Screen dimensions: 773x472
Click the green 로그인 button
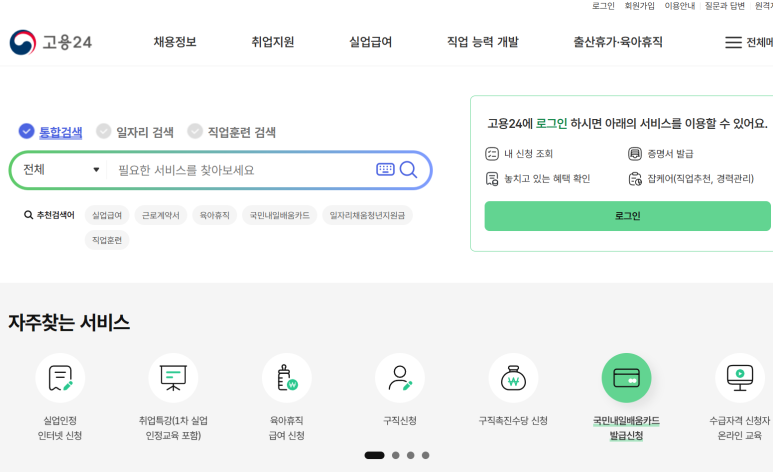[x=627, y=216]
